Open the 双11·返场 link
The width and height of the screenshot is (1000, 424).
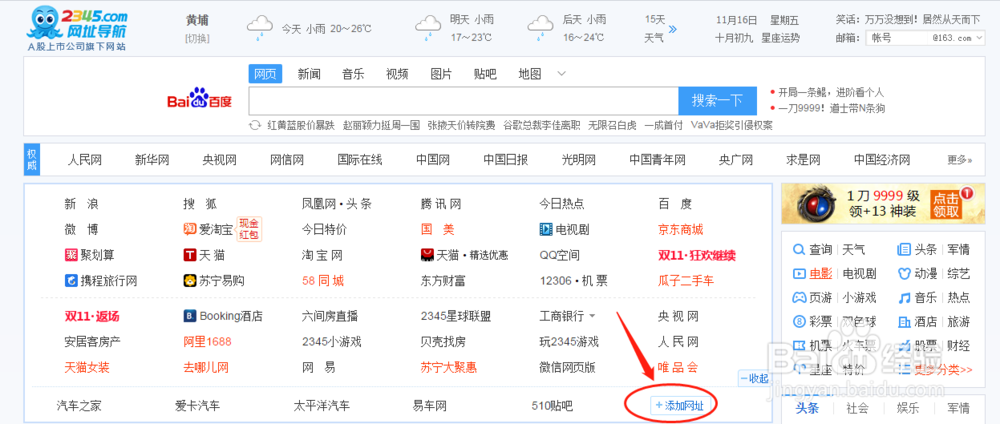92,316
